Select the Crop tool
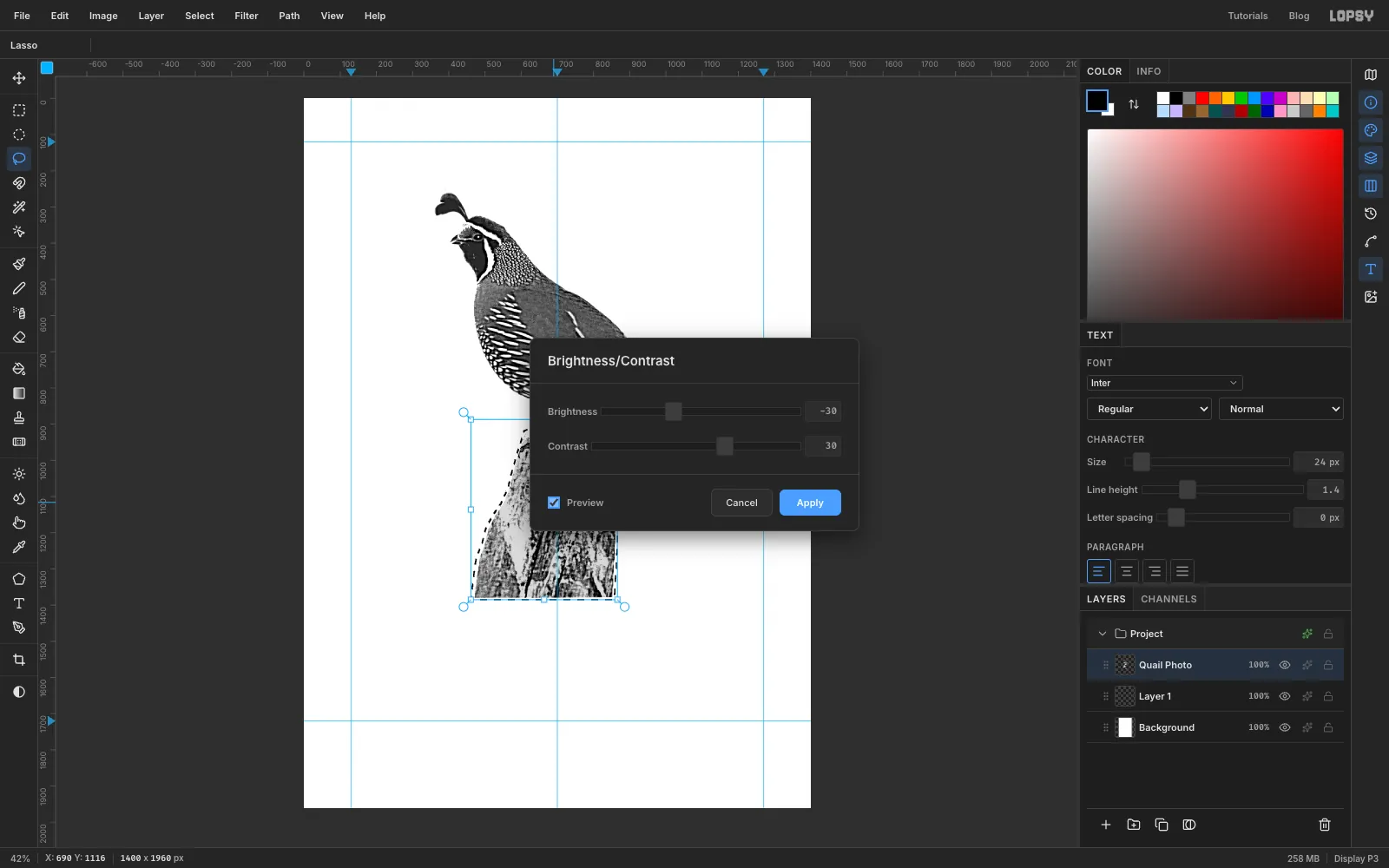The width and height of the screenshot is (1389, 868). pos(18,660)
